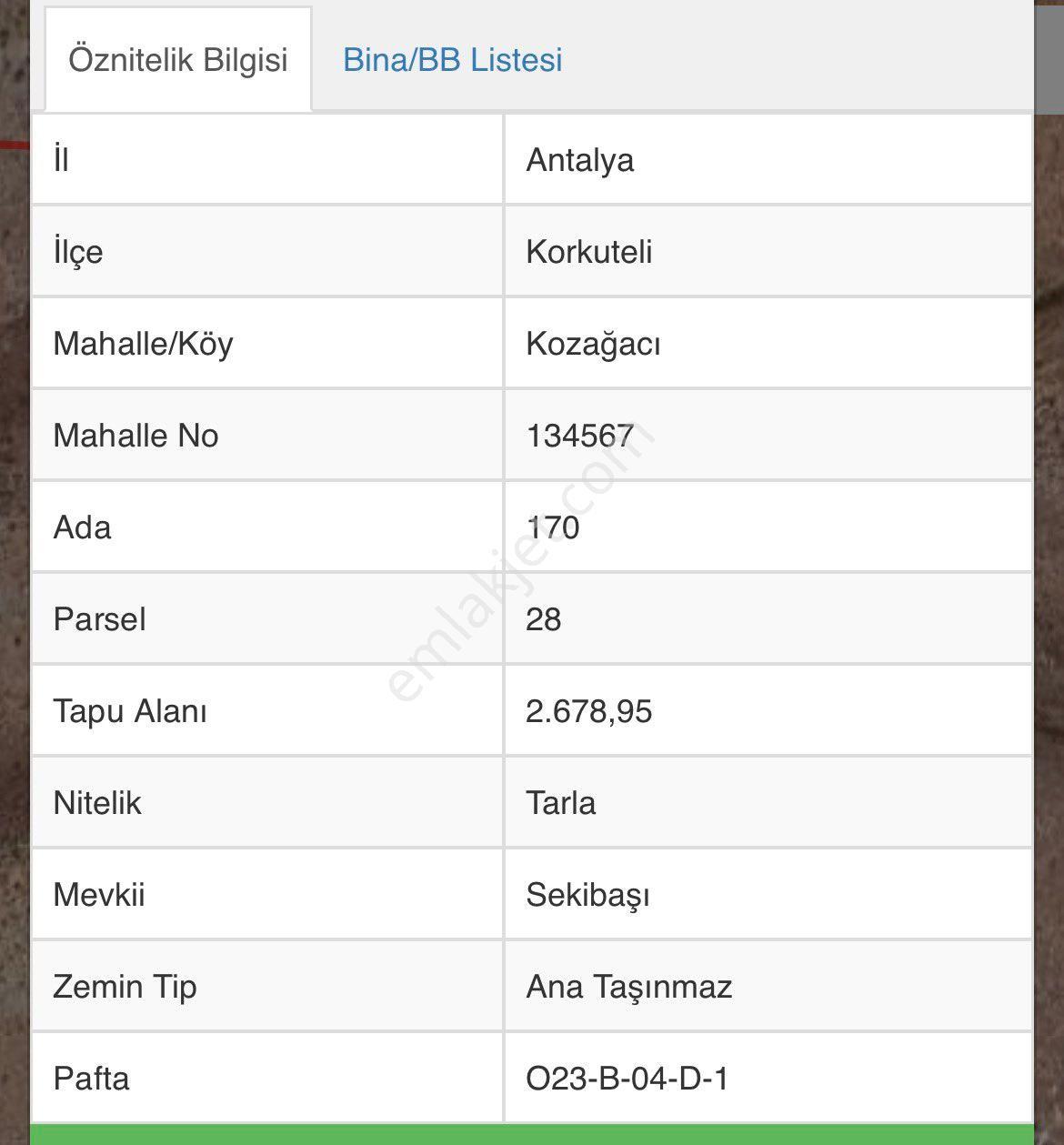Select the Korkuteli district value
This screenshot has height=1145, width=1064.
(x=588, y=252)
